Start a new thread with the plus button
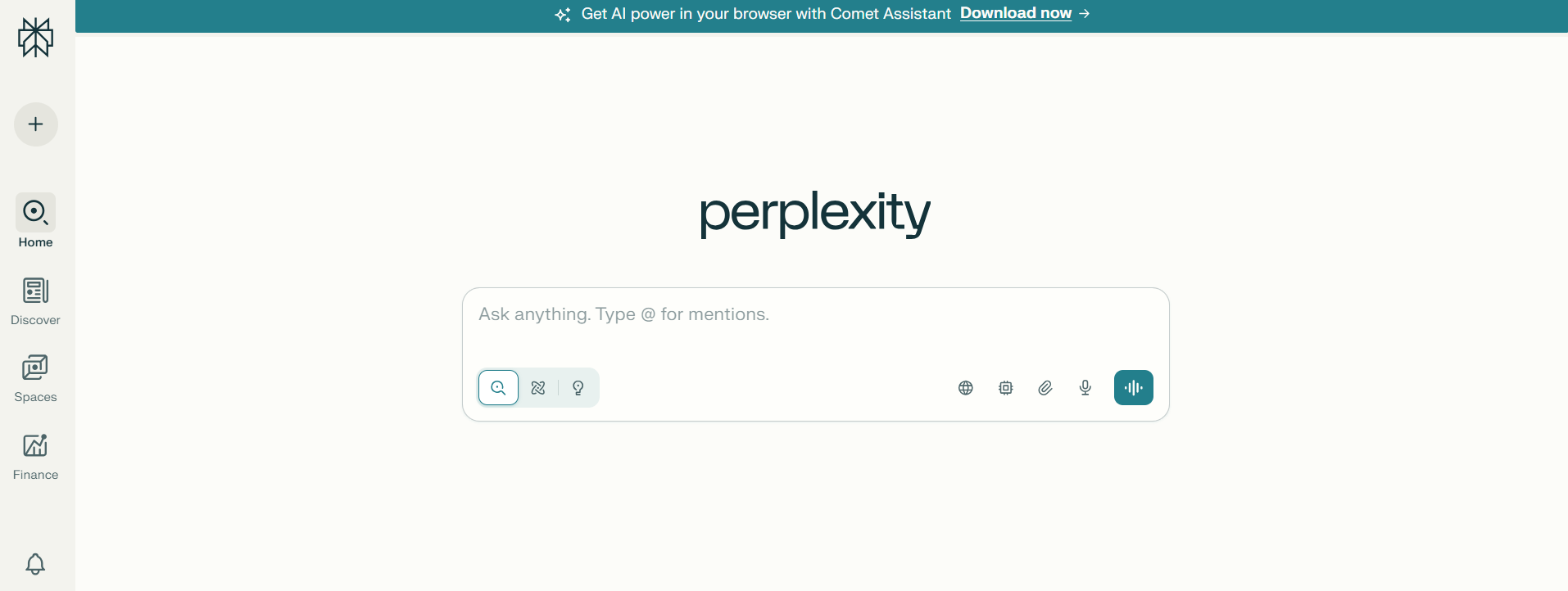The image size is (1568, 591). pyautogui.click(x=35, y=124)
